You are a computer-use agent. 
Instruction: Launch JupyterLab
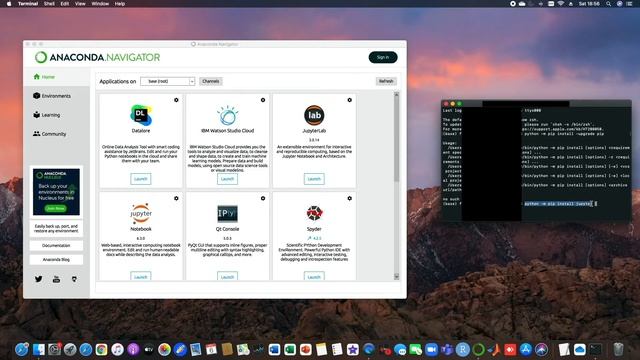pos(314,179)
